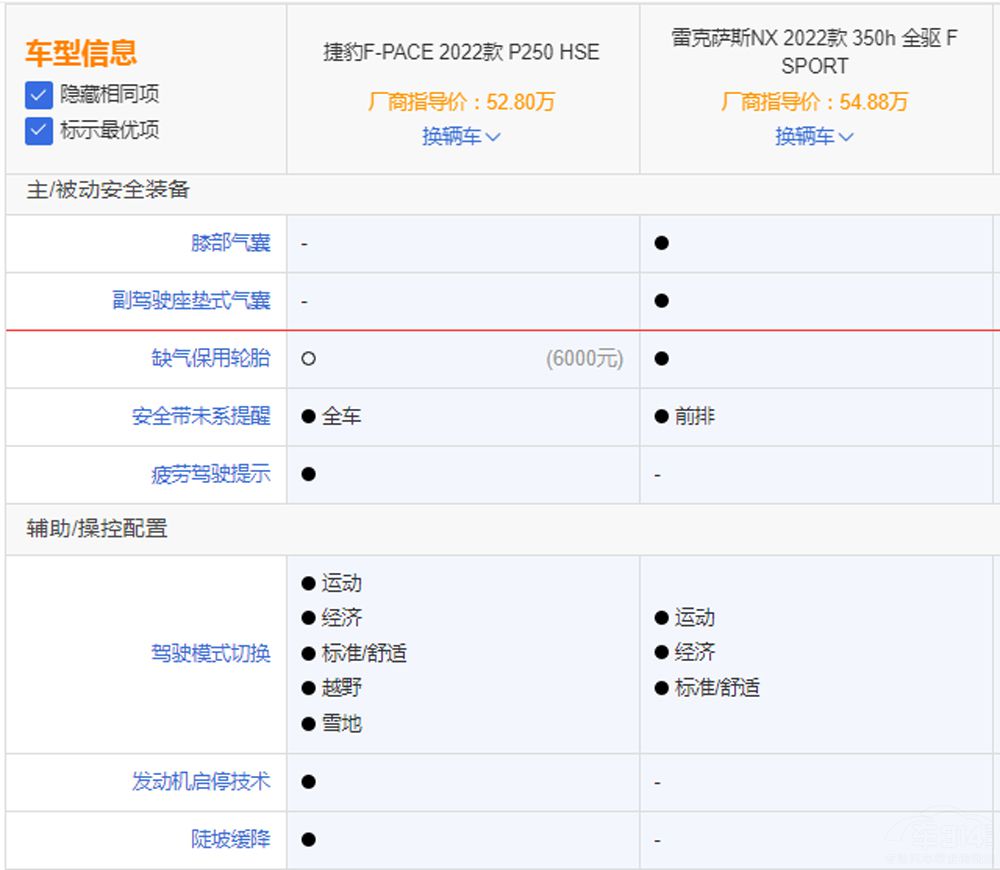Click the 辅助/操控配置 section header

[97, 529]
